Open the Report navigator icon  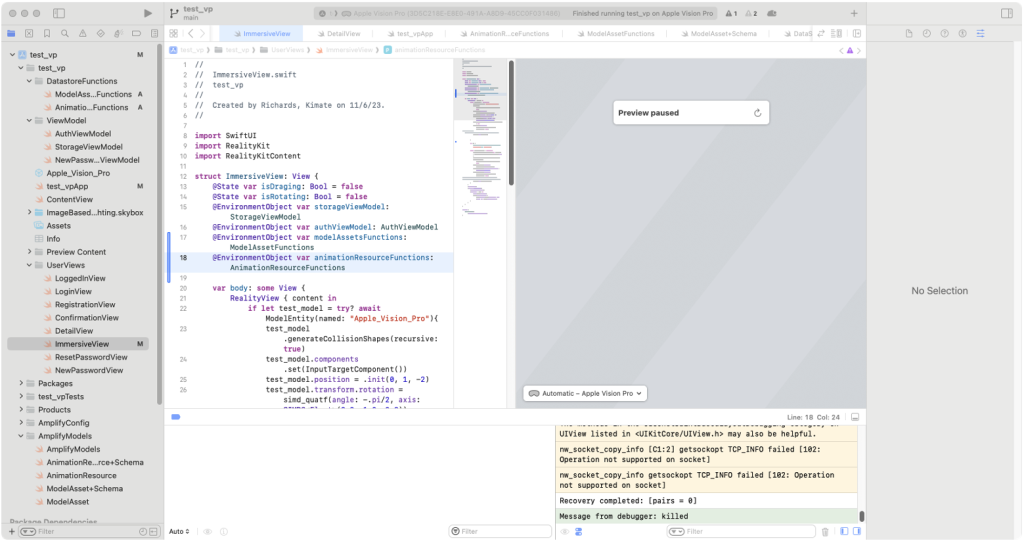tap(154, 33)
